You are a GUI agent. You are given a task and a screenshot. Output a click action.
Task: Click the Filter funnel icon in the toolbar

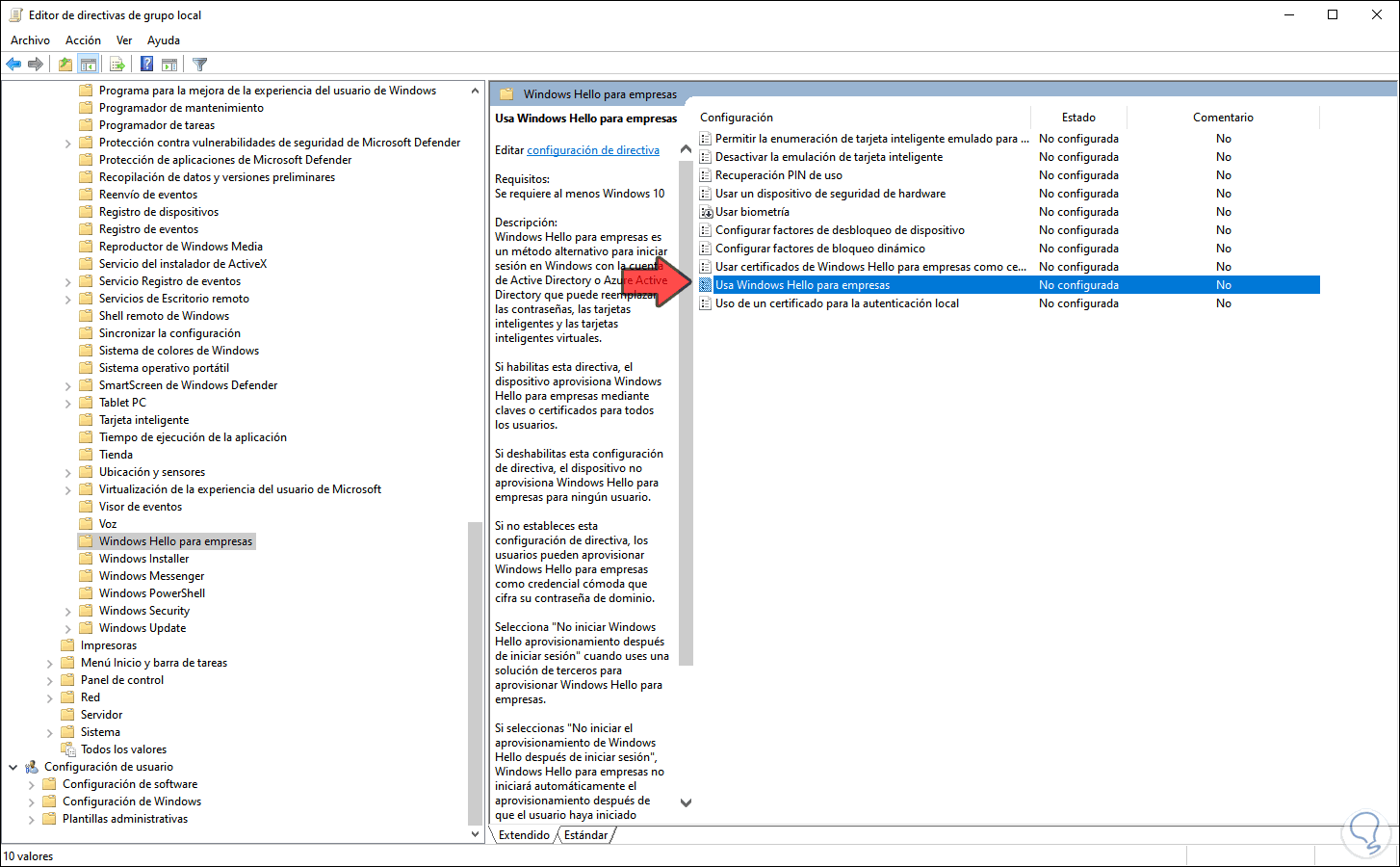point(199,65)
